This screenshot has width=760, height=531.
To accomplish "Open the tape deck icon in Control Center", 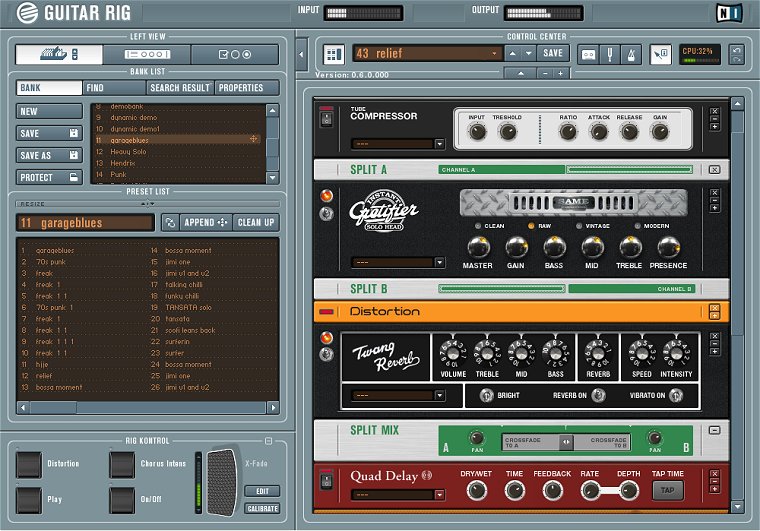I will (589, 54).
